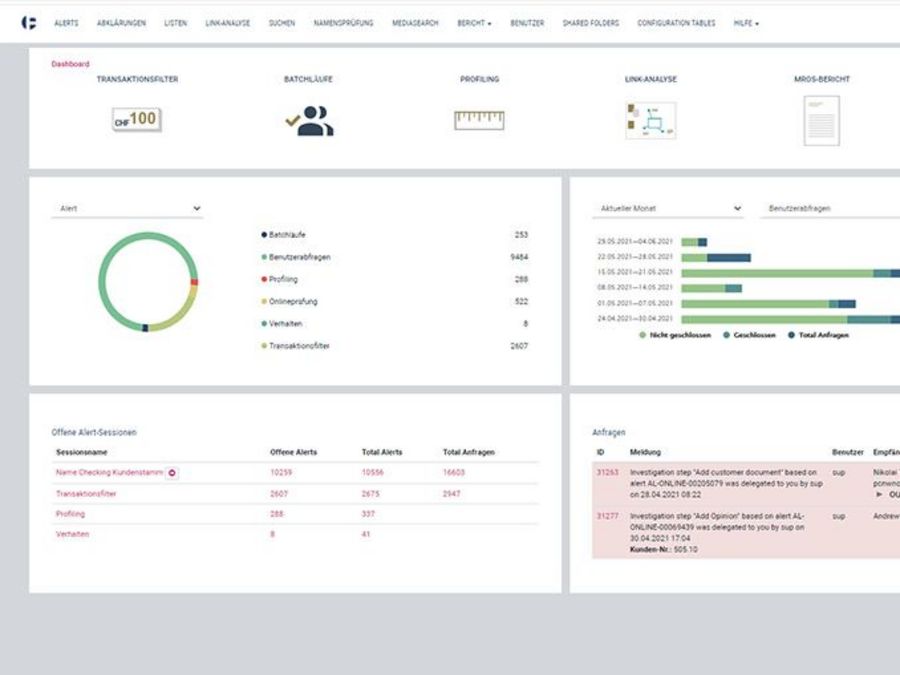Click the Sessionsname column header

[x=82, y=452]
